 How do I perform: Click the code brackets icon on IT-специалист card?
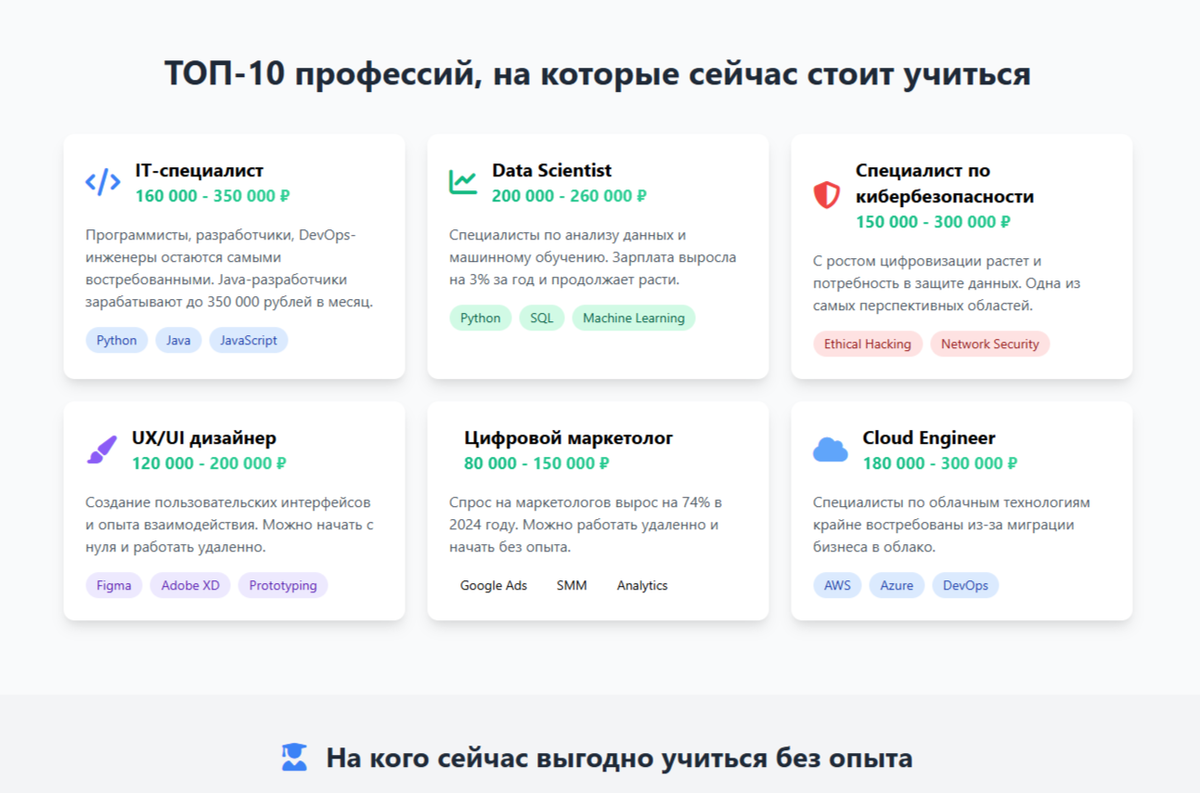(x=103, y=182)
